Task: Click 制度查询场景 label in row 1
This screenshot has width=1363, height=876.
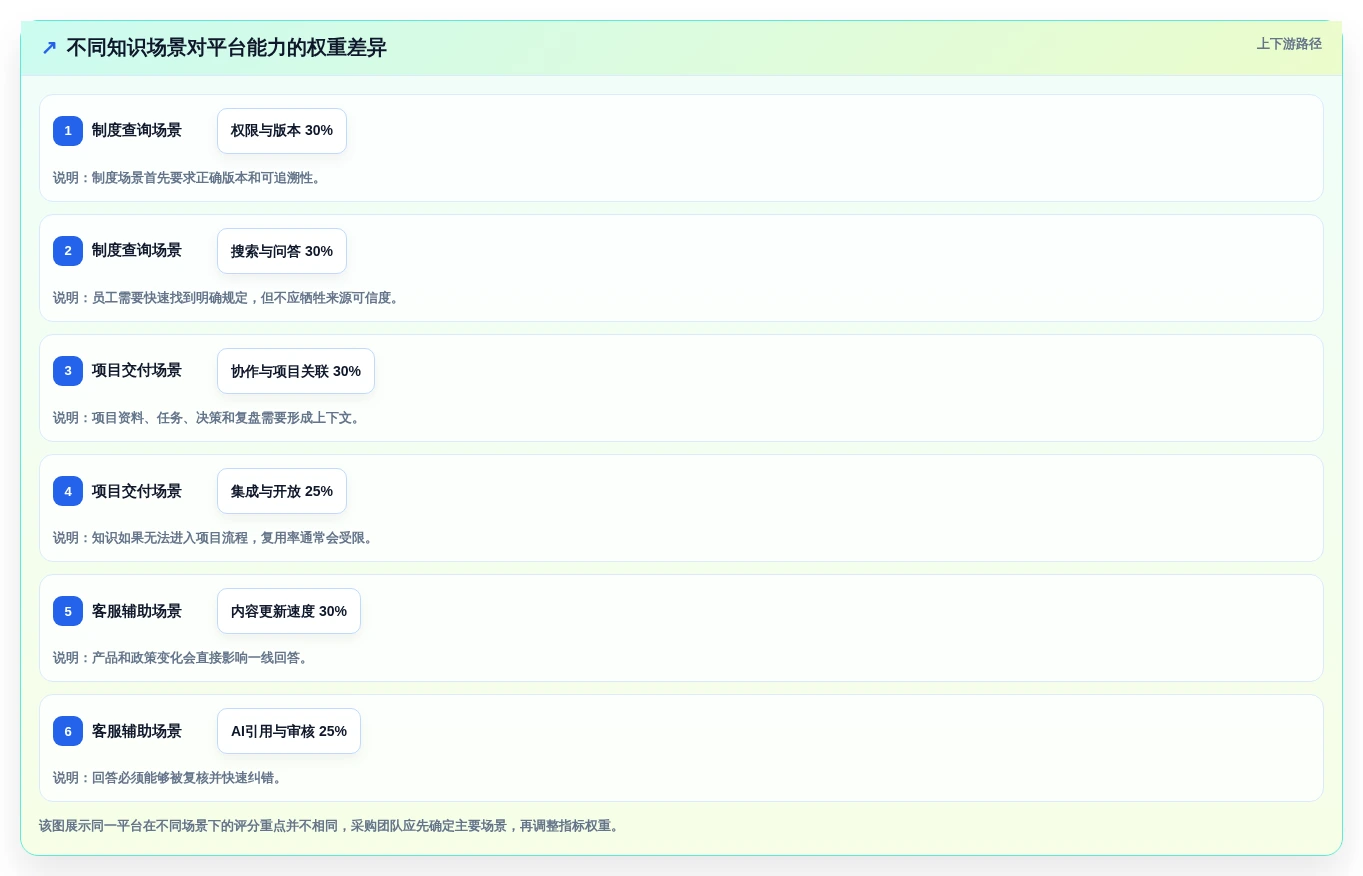Action: [x=137, y=131]
